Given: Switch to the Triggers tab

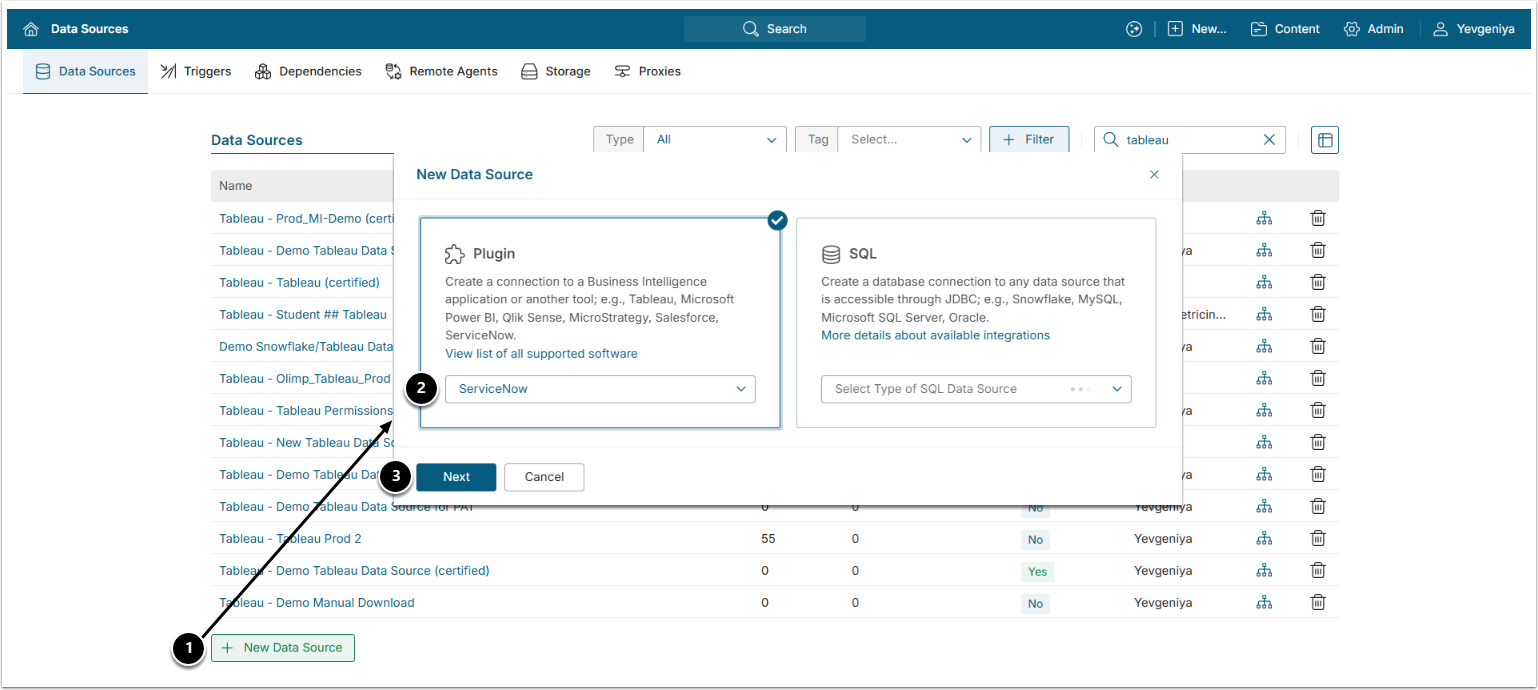Looking at the screenshot, I should tap(196, 71).
